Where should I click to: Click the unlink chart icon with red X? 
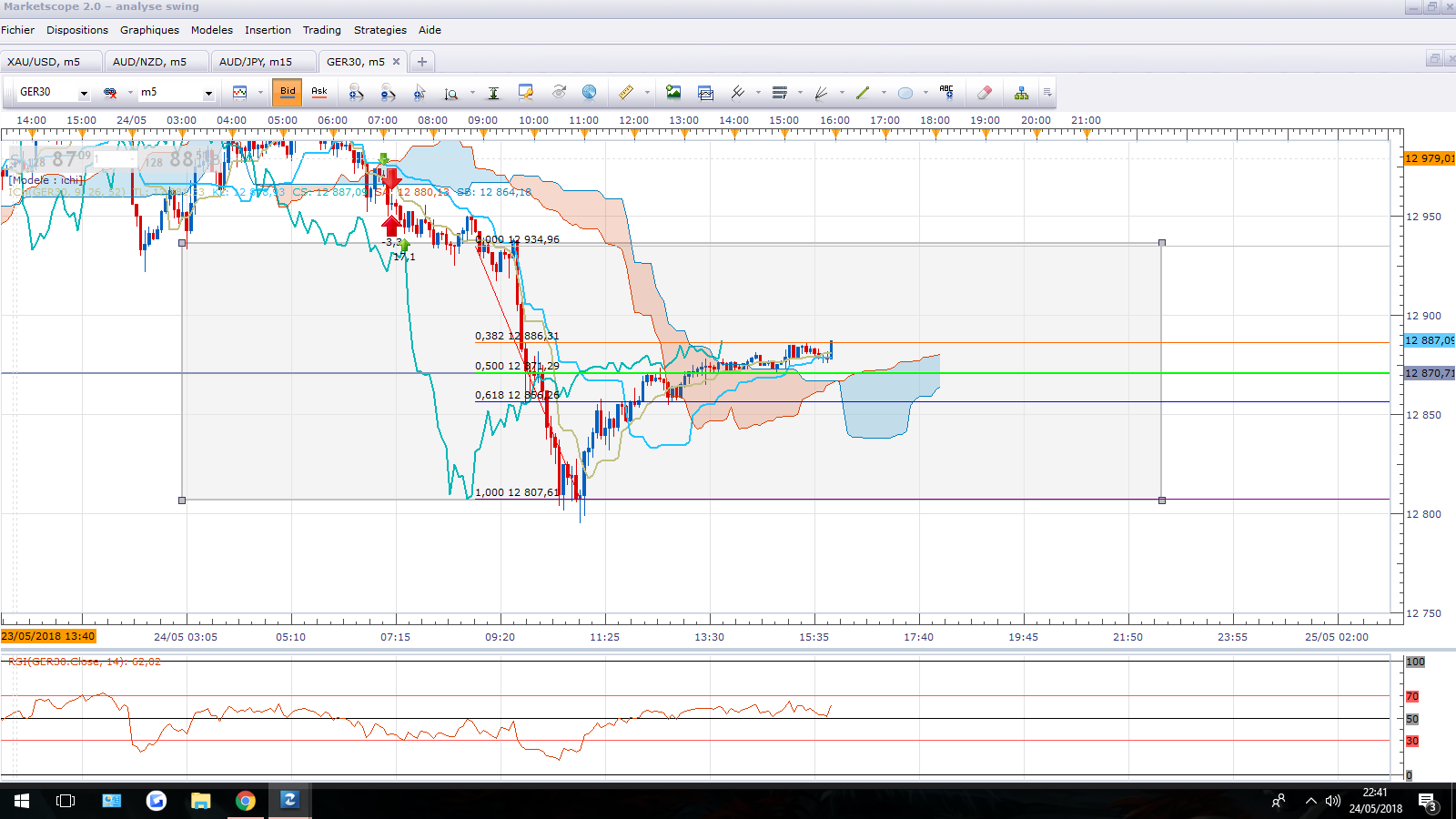tap(111, 92)
